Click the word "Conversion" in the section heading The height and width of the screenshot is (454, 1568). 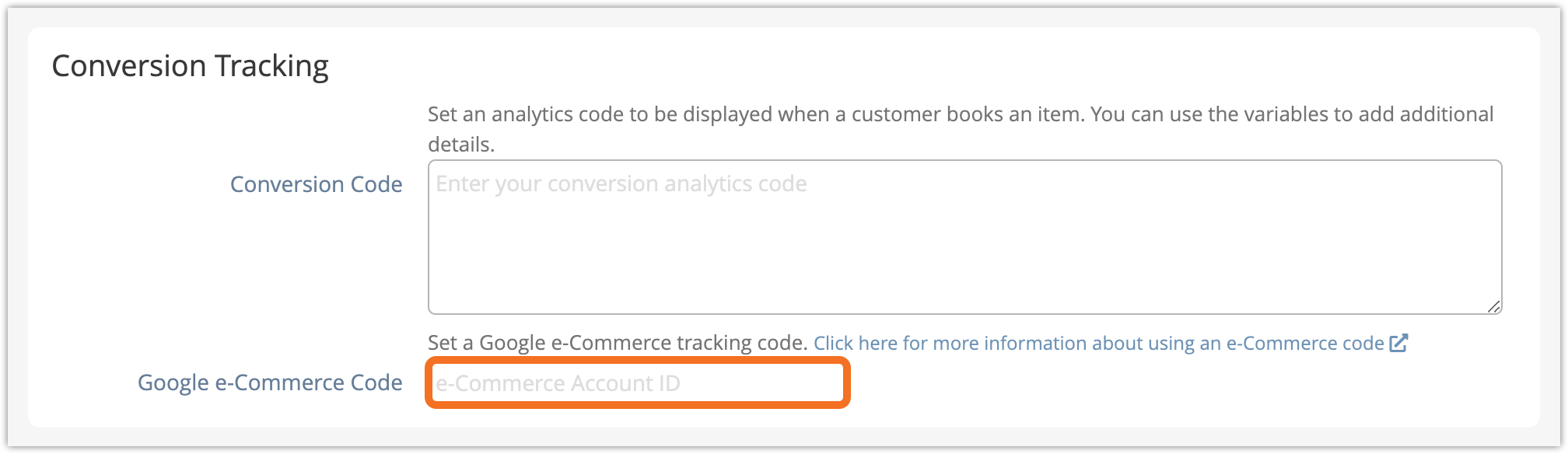[129, 66]
